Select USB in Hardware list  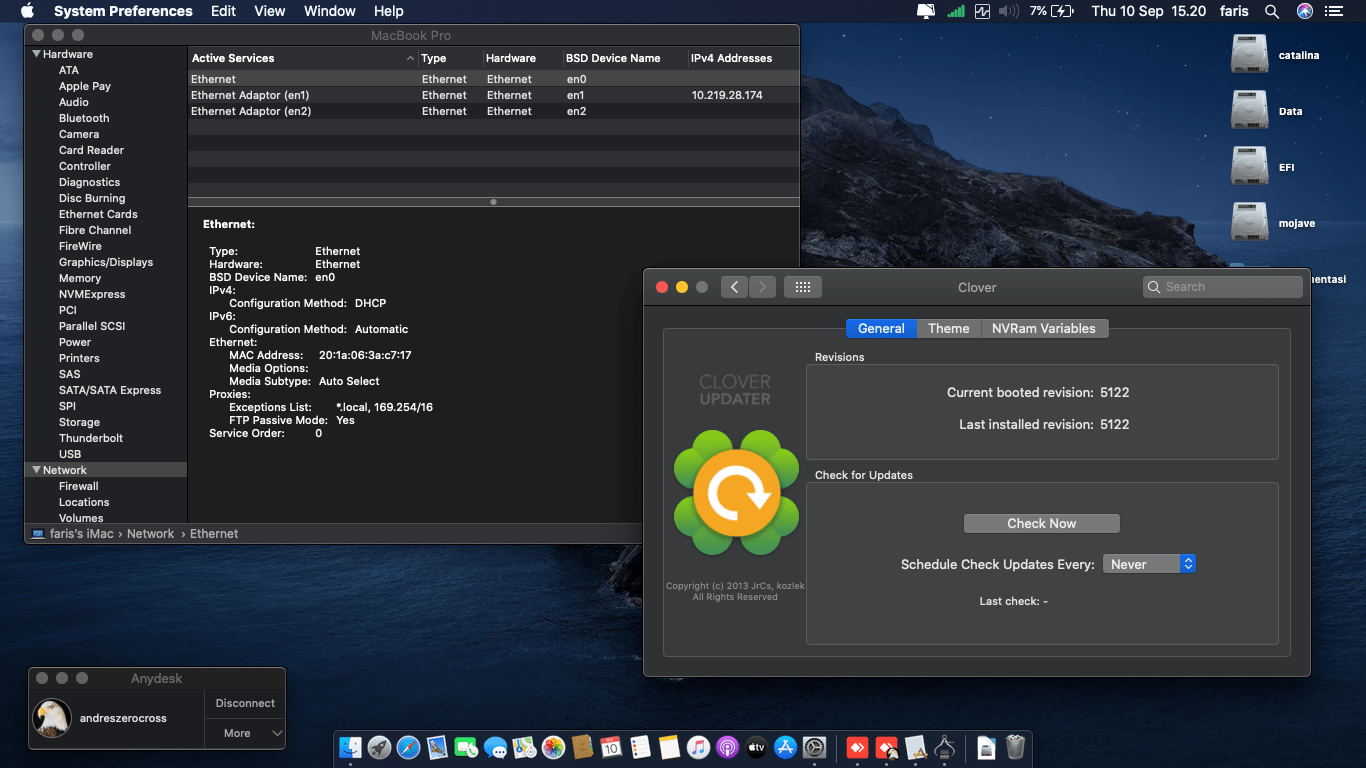click(70, 454)
